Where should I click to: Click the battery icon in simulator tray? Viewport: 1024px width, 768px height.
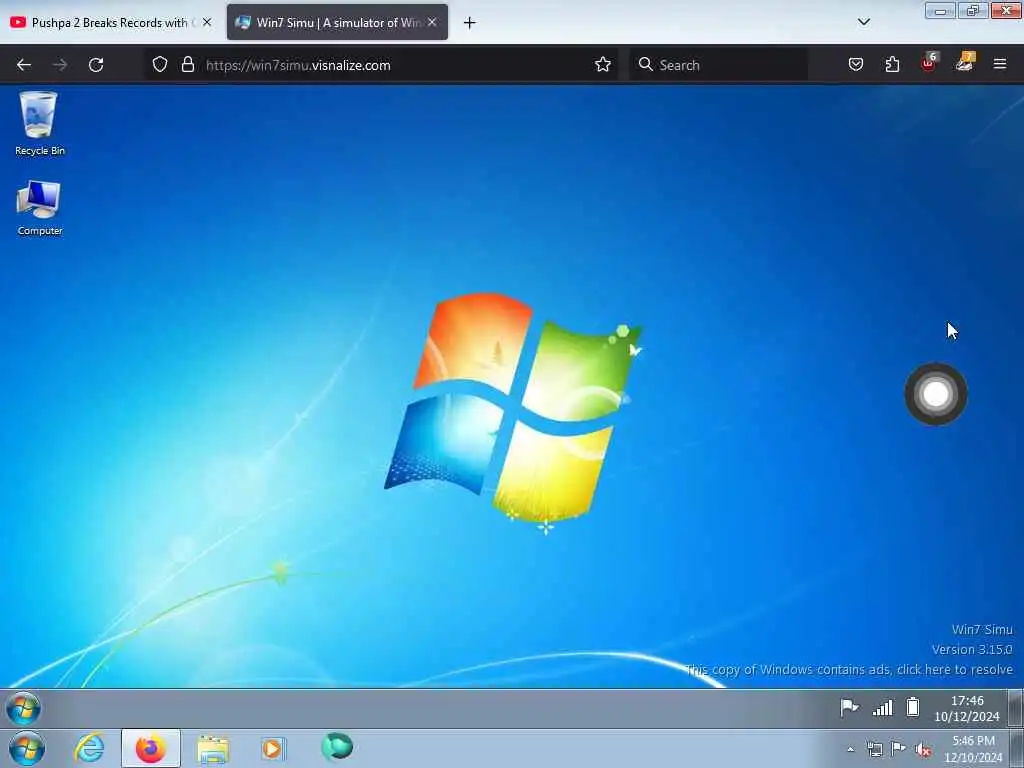[x=913, y=707]
